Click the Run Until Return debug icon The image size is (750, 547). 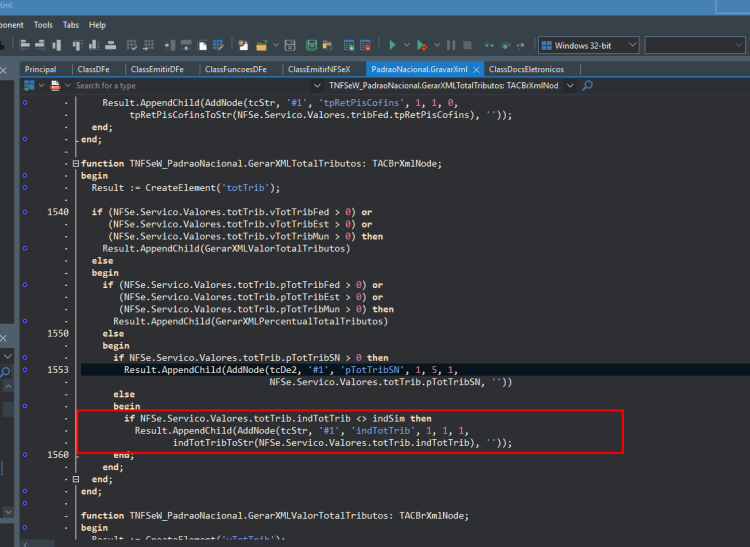[521, 45]
